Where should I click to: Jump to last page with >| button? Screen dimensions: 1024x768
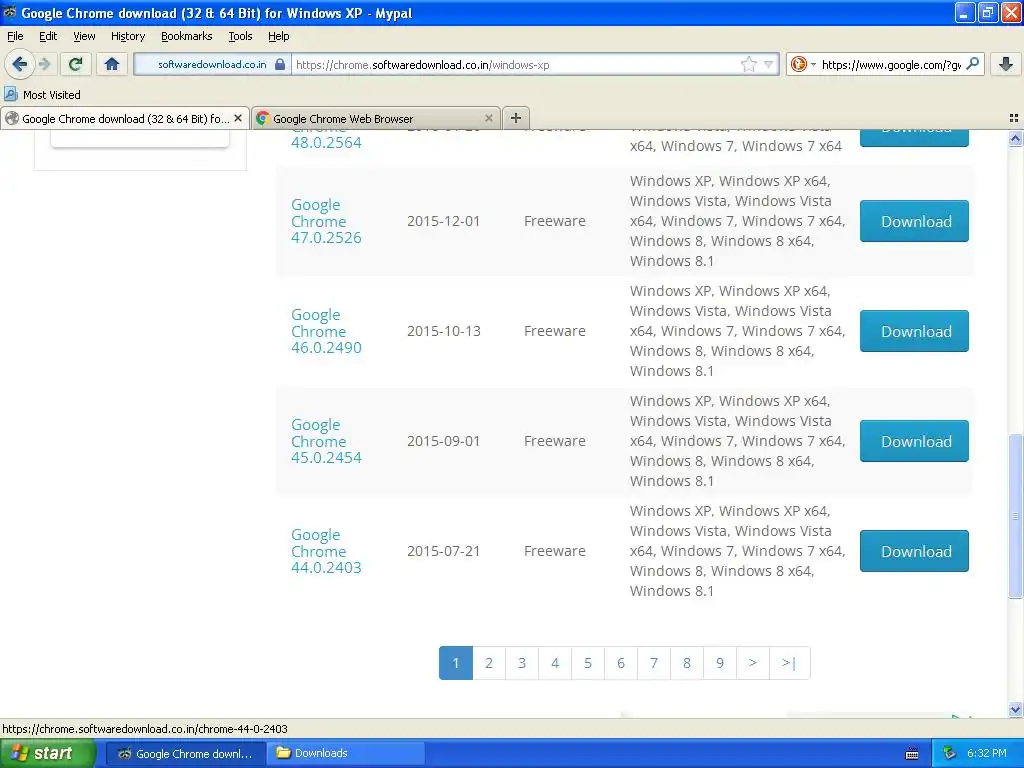pos(790,663)
